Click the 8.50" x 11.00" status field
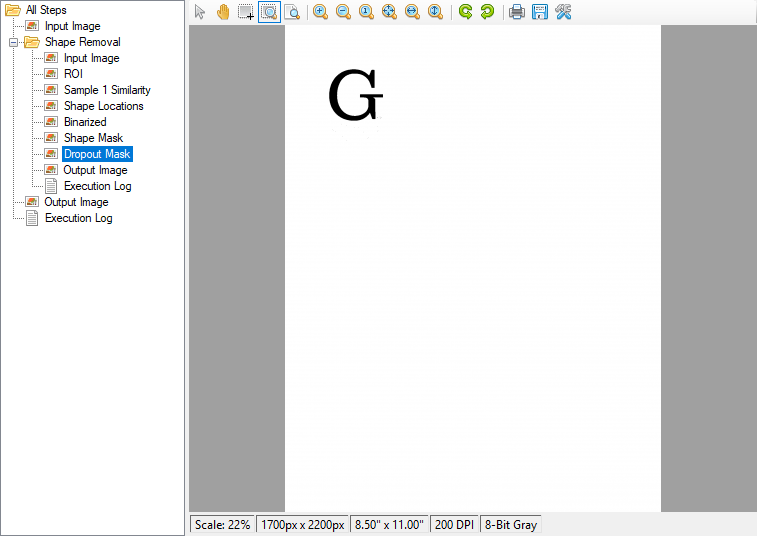Screen dimensions: 757x536 pos(389,525)
